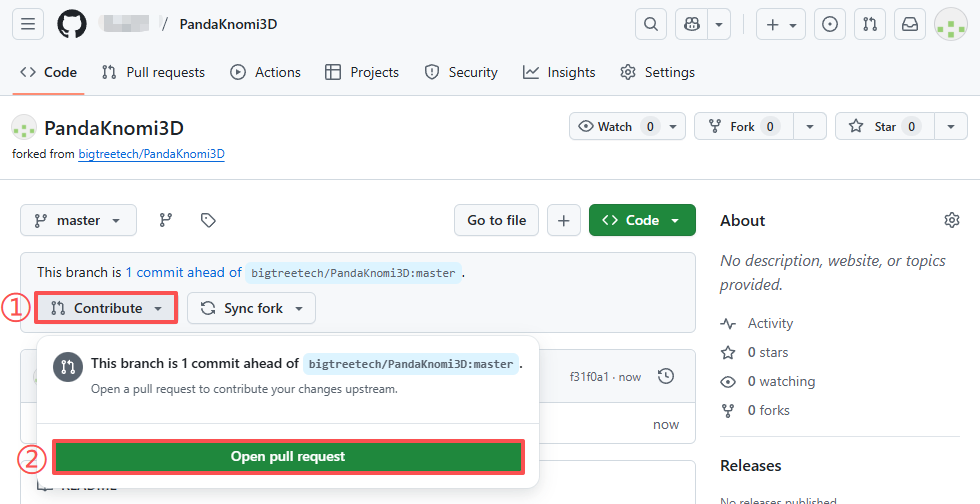The width and height of the screenshot is (980, 504).
Task: View branches icon next to master
Action: click(x=166, y=220)
